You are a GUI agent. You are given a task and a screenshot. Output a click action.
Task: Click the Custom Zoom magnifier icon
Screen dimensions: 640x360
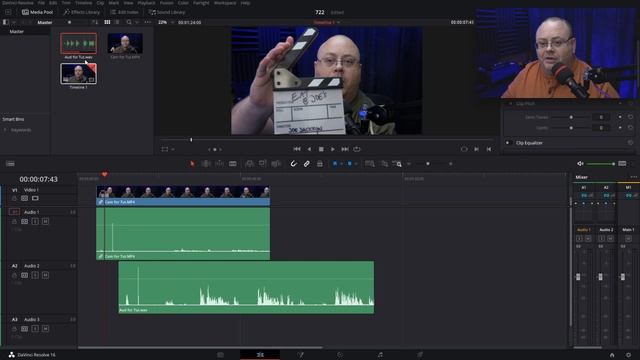397,164
